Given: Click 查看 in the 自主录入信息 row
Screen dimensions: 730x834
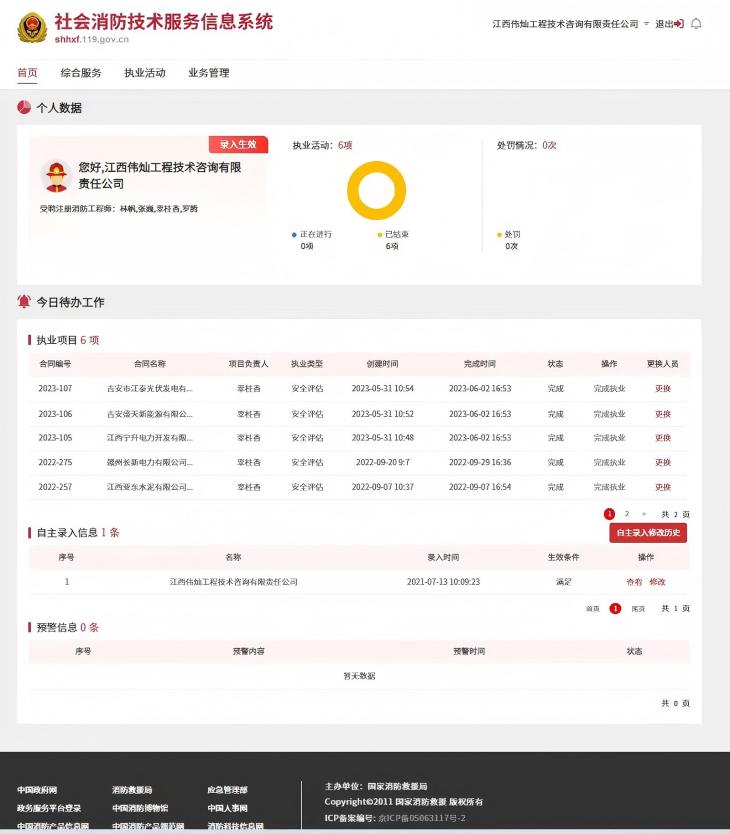Looking at the screenshot, I should pos(634,582).
